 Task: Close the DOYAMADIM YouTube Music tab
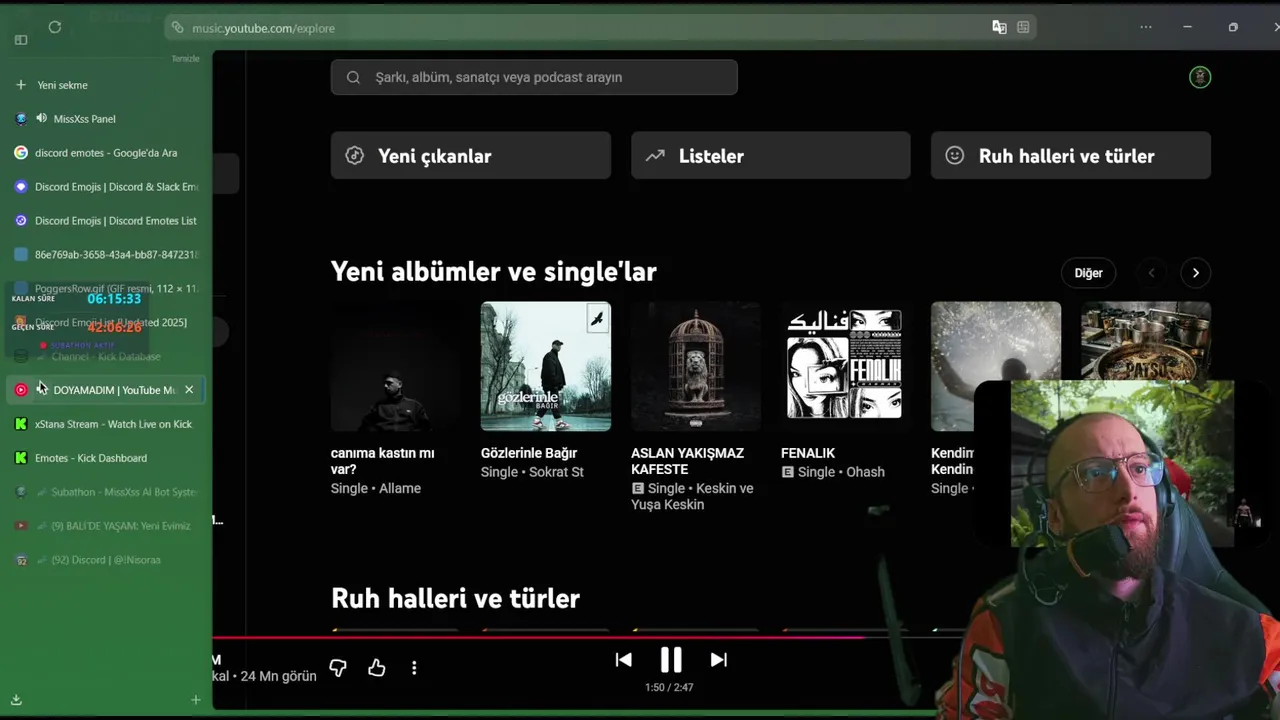(189, 390)
